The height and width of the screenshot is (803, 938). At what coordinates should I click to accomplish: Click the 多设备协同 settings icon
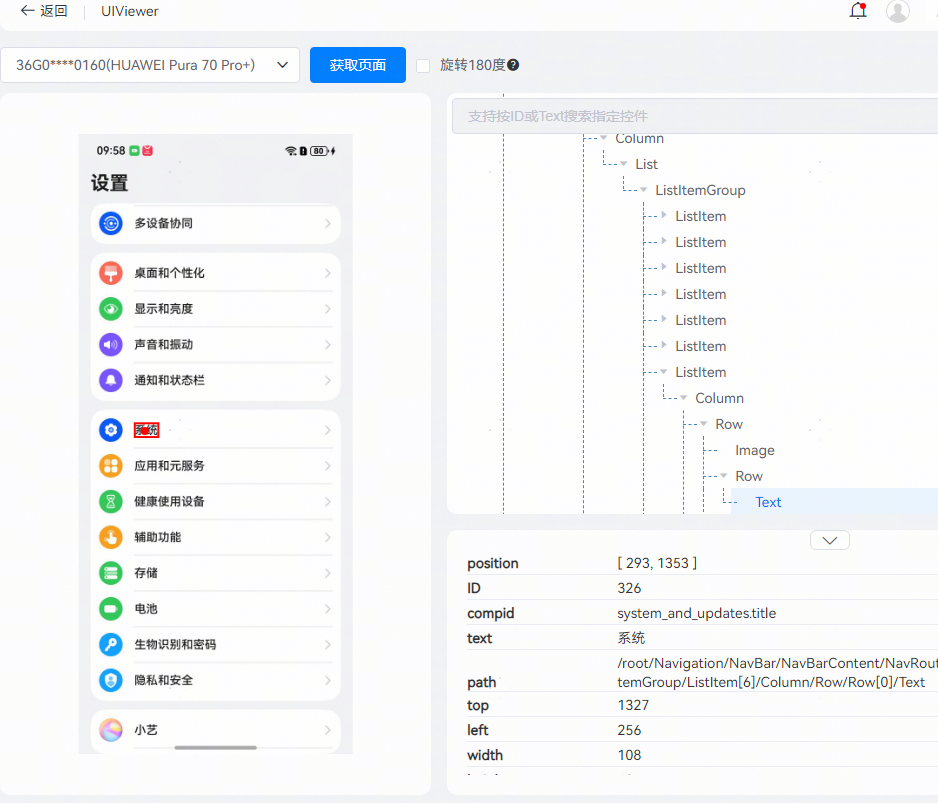(111, 224)
